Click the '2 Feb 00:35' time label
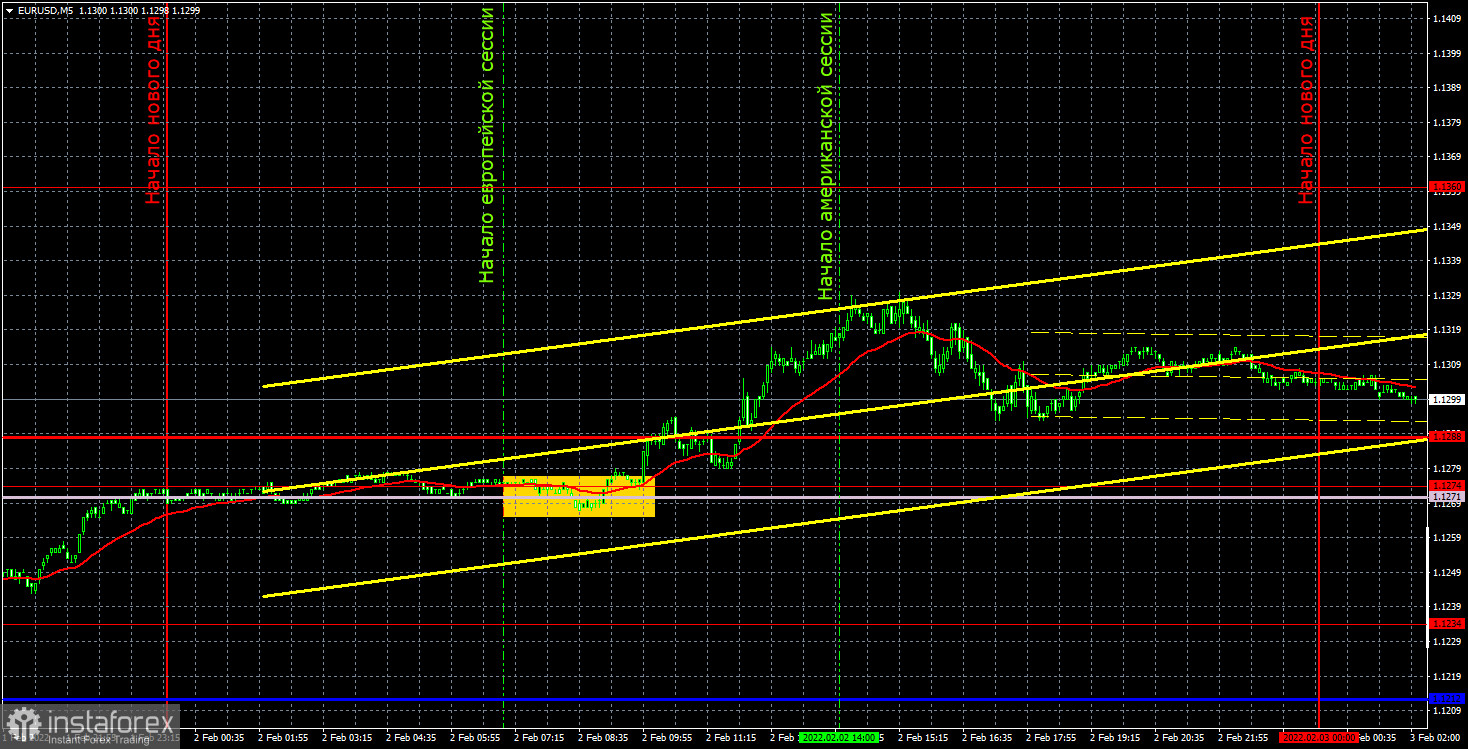The height and width of the screenshot is (749, 1468). [218, 737]
